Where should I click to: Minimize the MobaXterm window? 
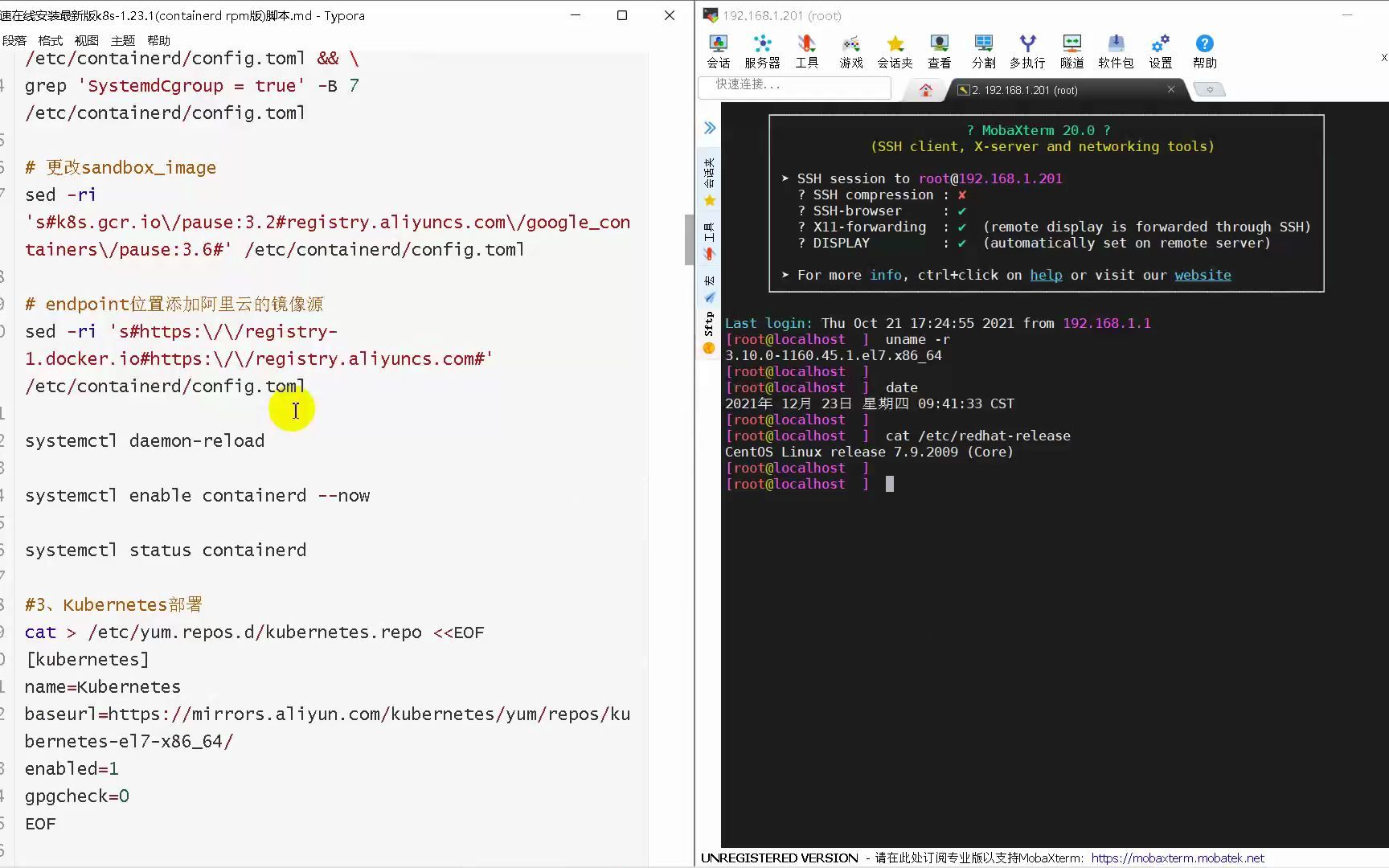click(x=1348, y=15)
